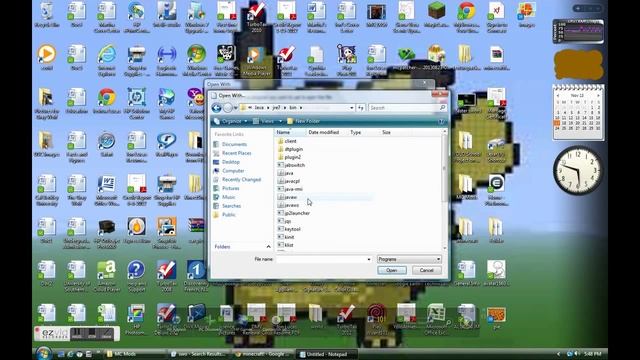The image size is (640, 360).
Task: Create a New Folder
Action: point(303,121)
